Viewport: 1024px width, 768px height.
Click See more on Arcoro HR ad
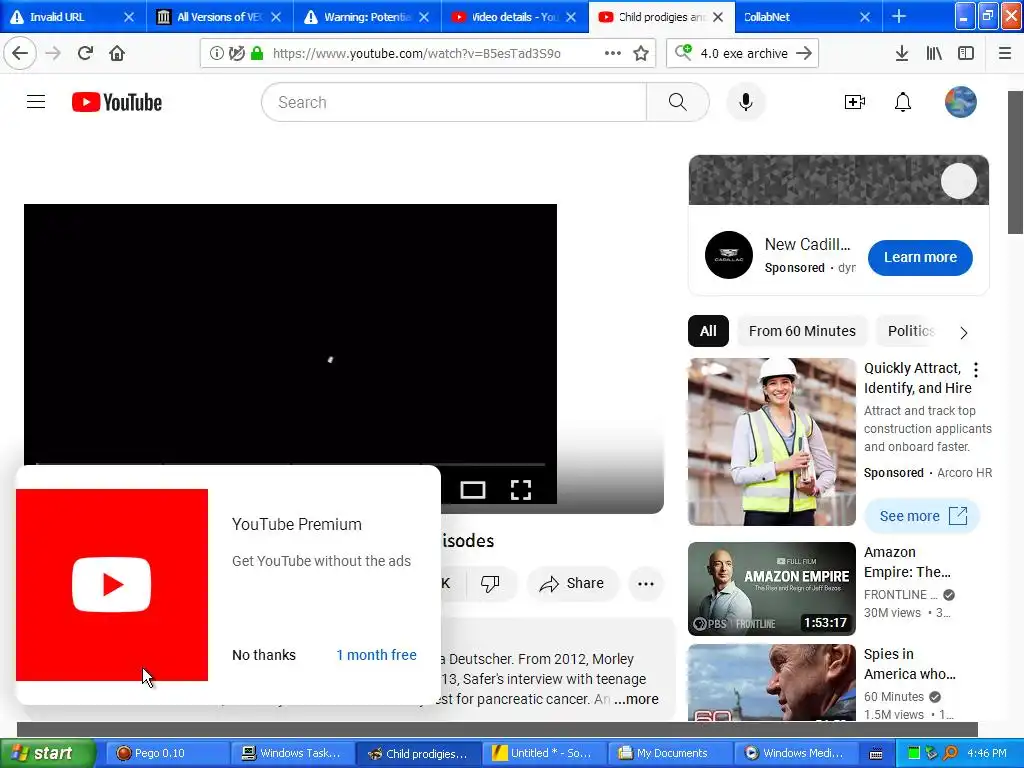click(922, 516)
